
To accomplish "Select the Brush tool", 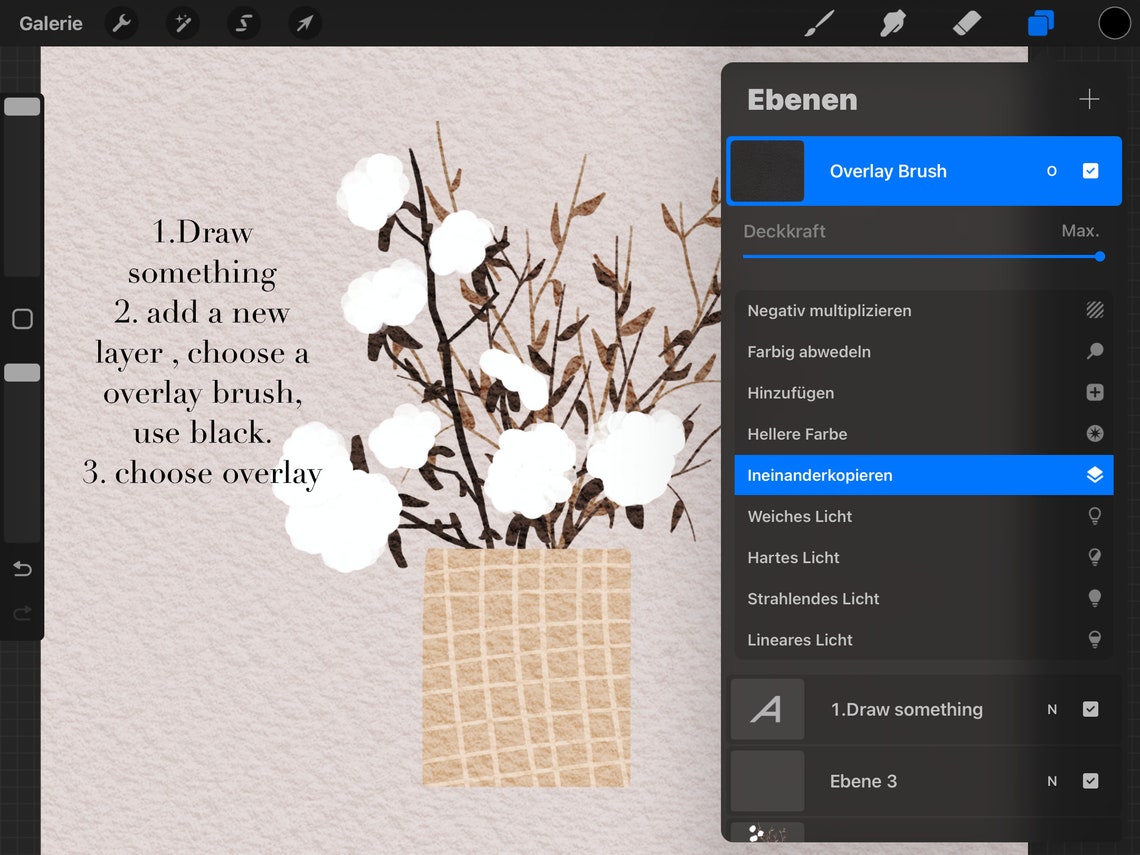I will [819, 22].
